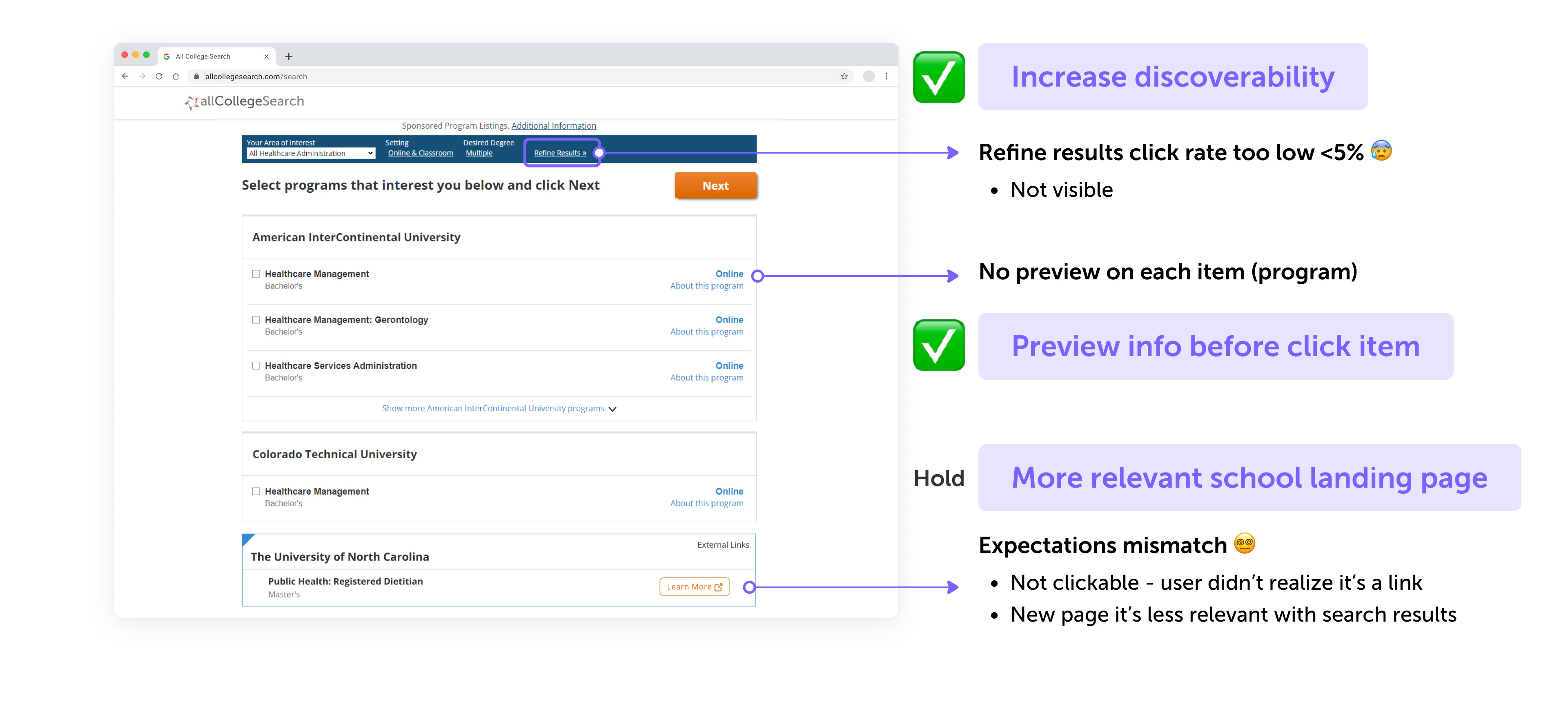Click the Learn More button for Registered Dietitian
The width and height of the screenshot is (1568, 709).
[694, 586]
